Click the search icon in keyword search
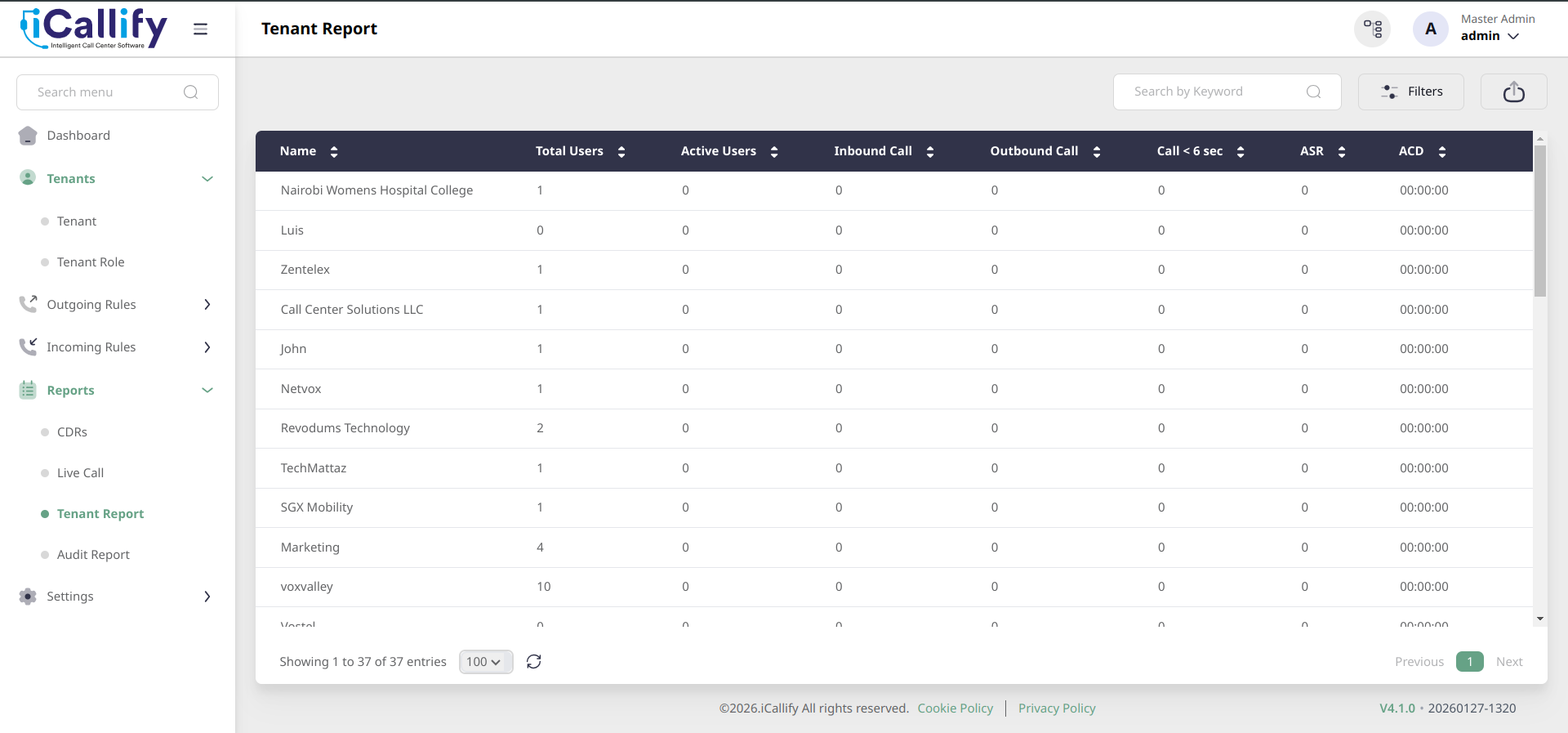Image resolution: width=1568 pixels, height=733 pixels. click(1313, 92)
